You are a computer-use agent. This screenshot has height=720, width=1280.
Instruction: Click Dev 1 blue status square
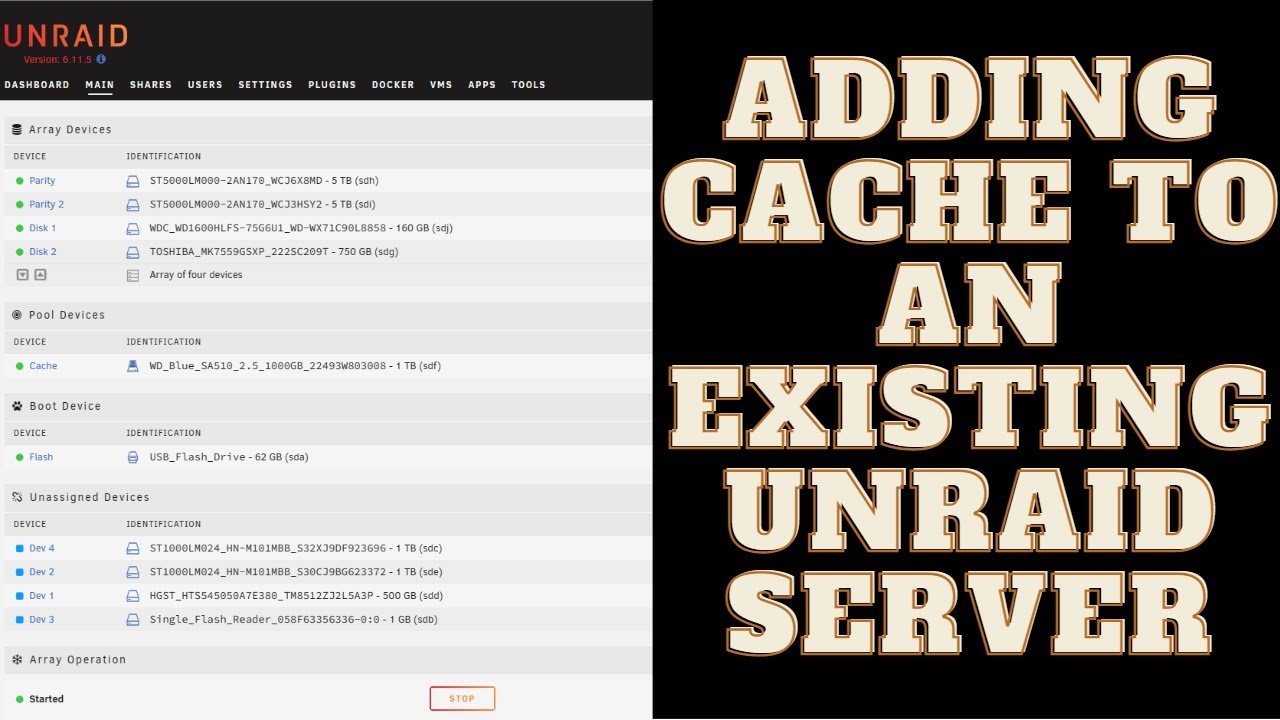tap(19, 596)
